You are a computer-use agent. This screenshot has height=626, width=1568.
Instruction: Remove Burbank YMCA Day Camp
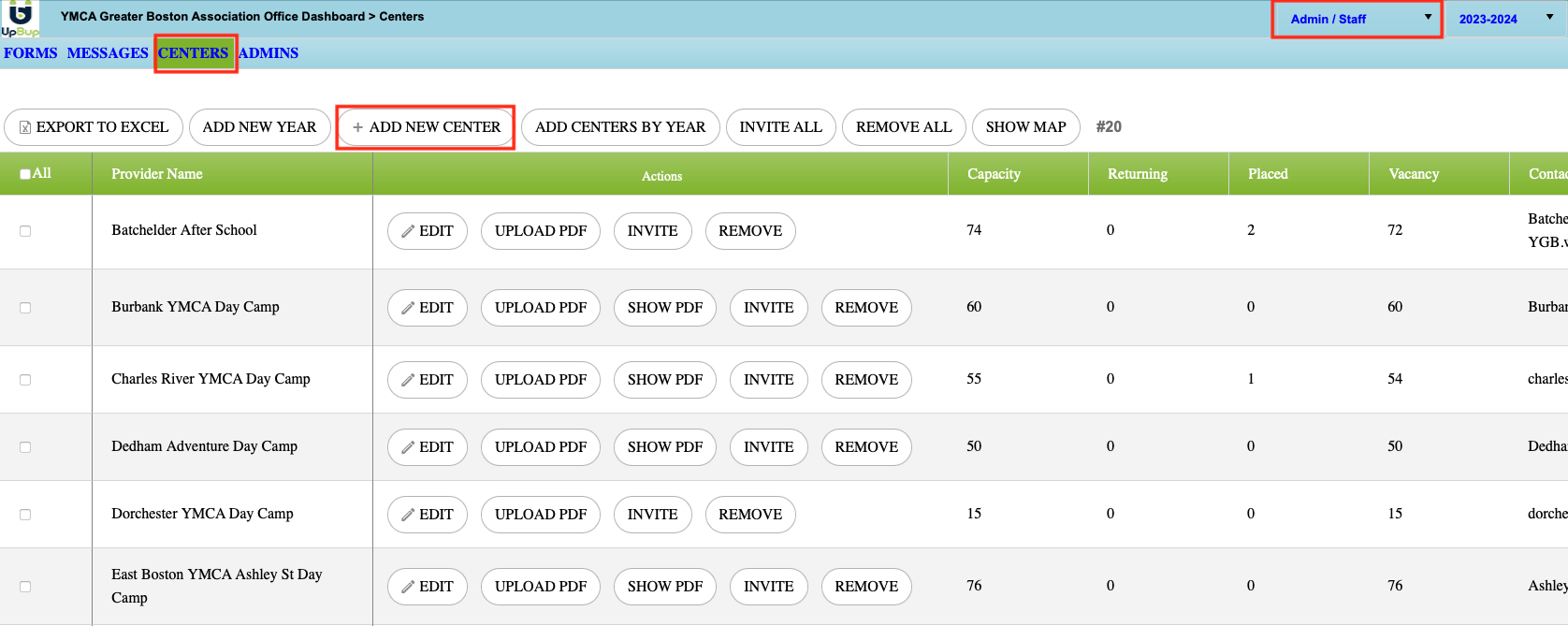866,308
